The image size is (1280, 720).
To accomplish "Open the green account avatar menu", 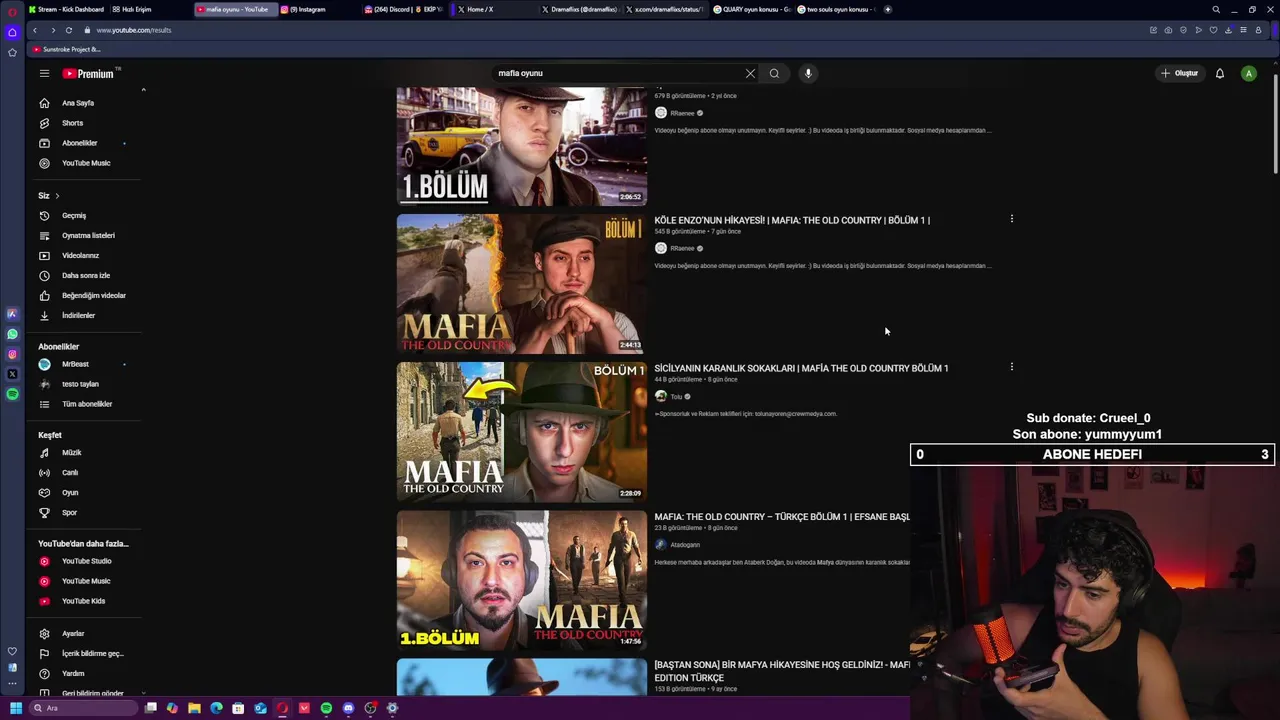I will (1248, 73).
